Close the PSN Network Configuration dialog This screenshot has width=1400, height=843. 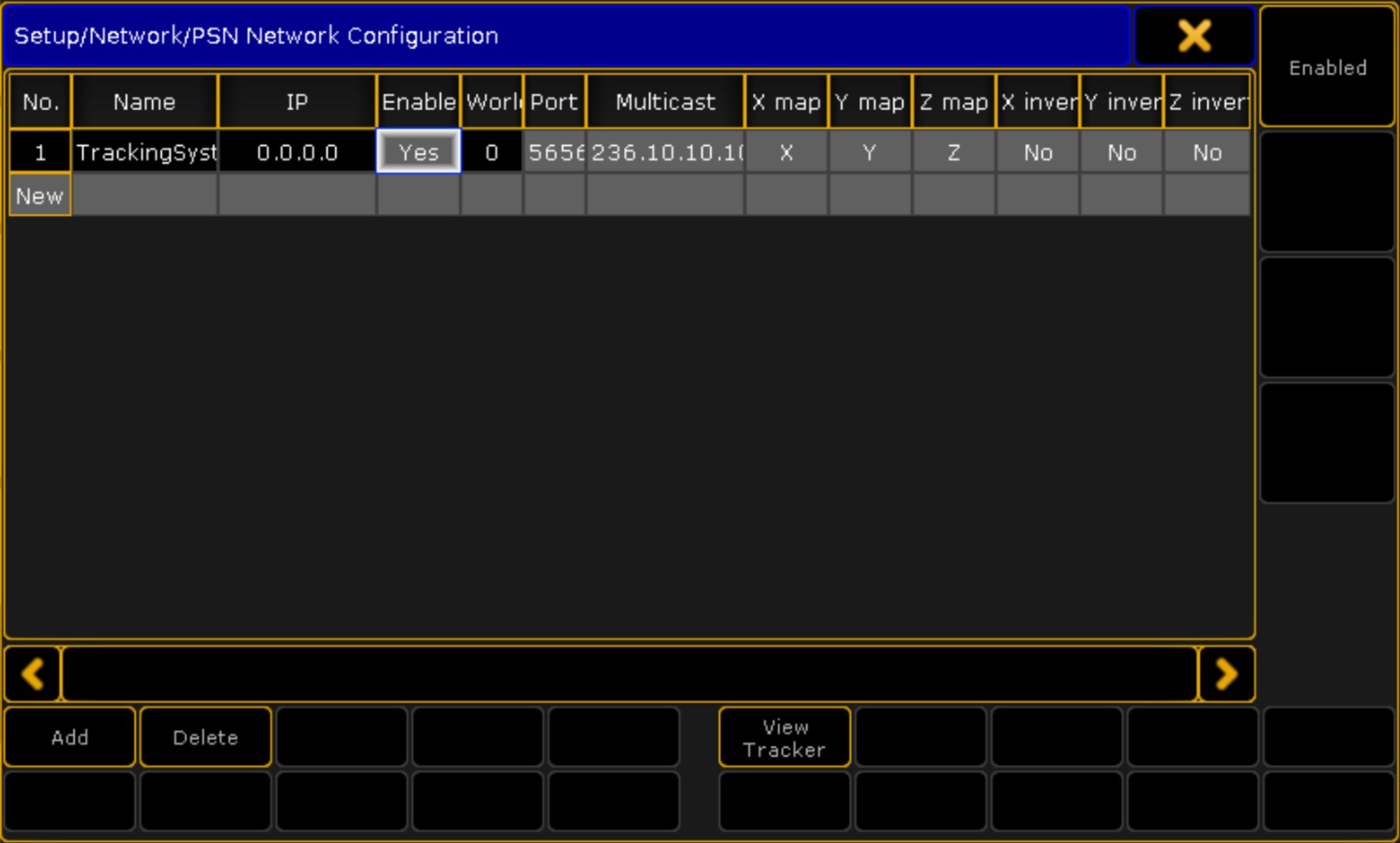tap(1194, 36)
